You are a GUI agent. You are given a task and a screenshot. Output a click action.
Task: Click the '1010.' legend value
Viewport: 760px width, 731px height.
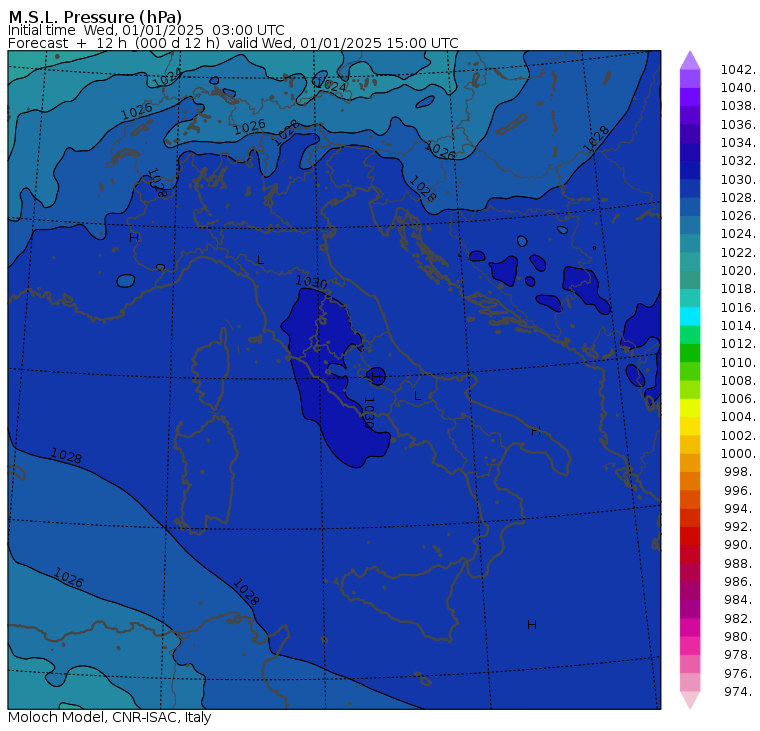pyautogui.click(x=738, y=362)
